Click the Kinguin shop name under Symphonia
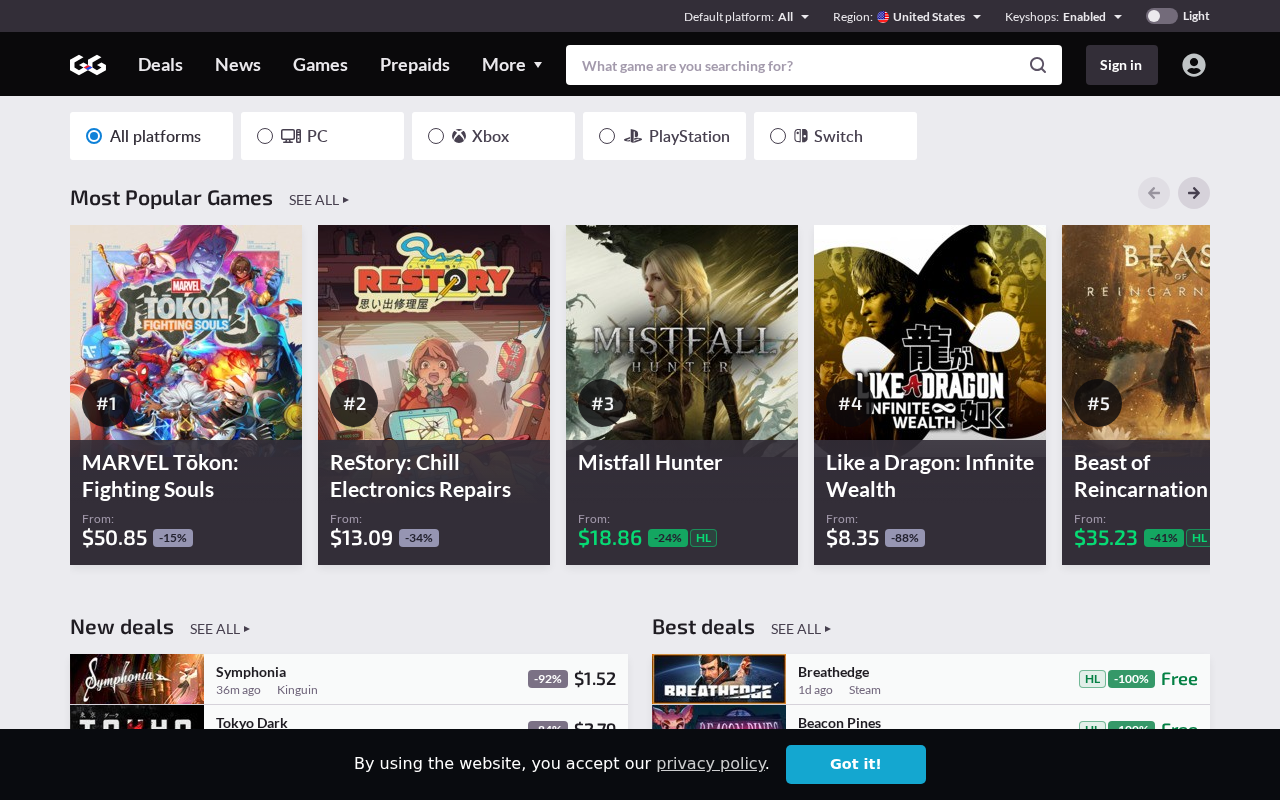This screenshot has width=1280, height=800. tap(297, 690)
